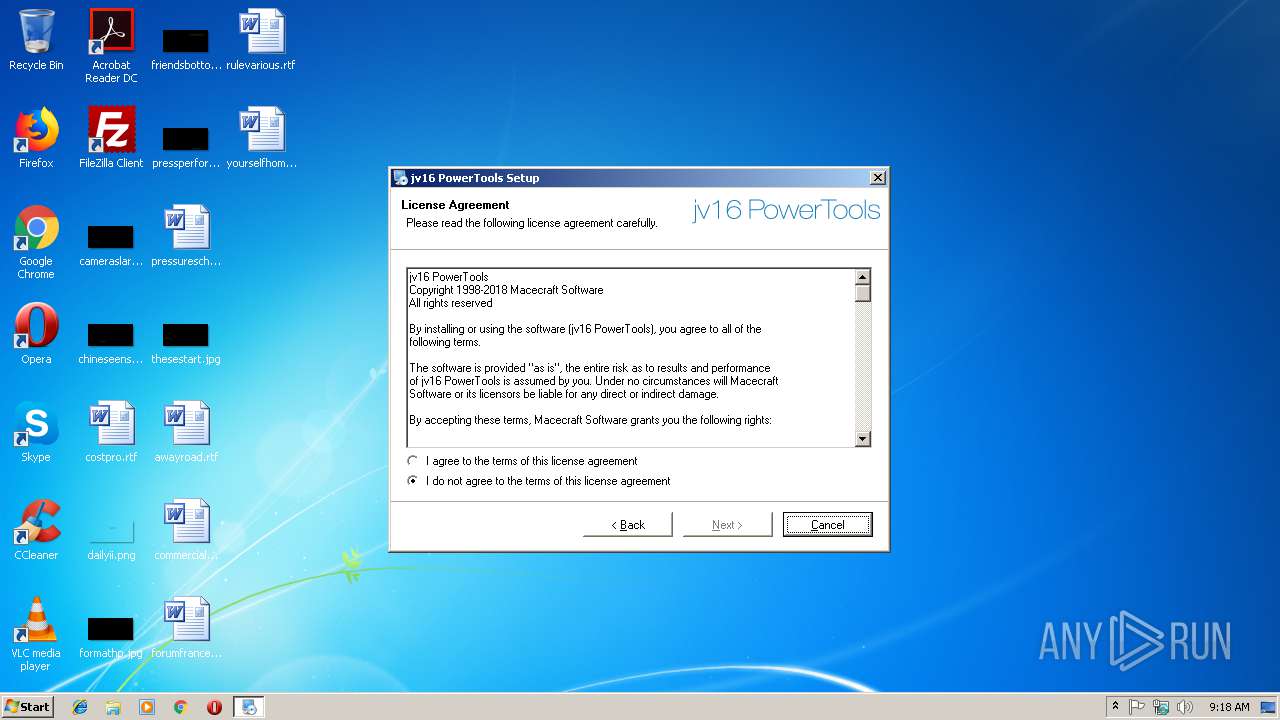Open Internet Explorer in taskbar
The height and width of the screenshot is (720, 1280).
(80, 707)
